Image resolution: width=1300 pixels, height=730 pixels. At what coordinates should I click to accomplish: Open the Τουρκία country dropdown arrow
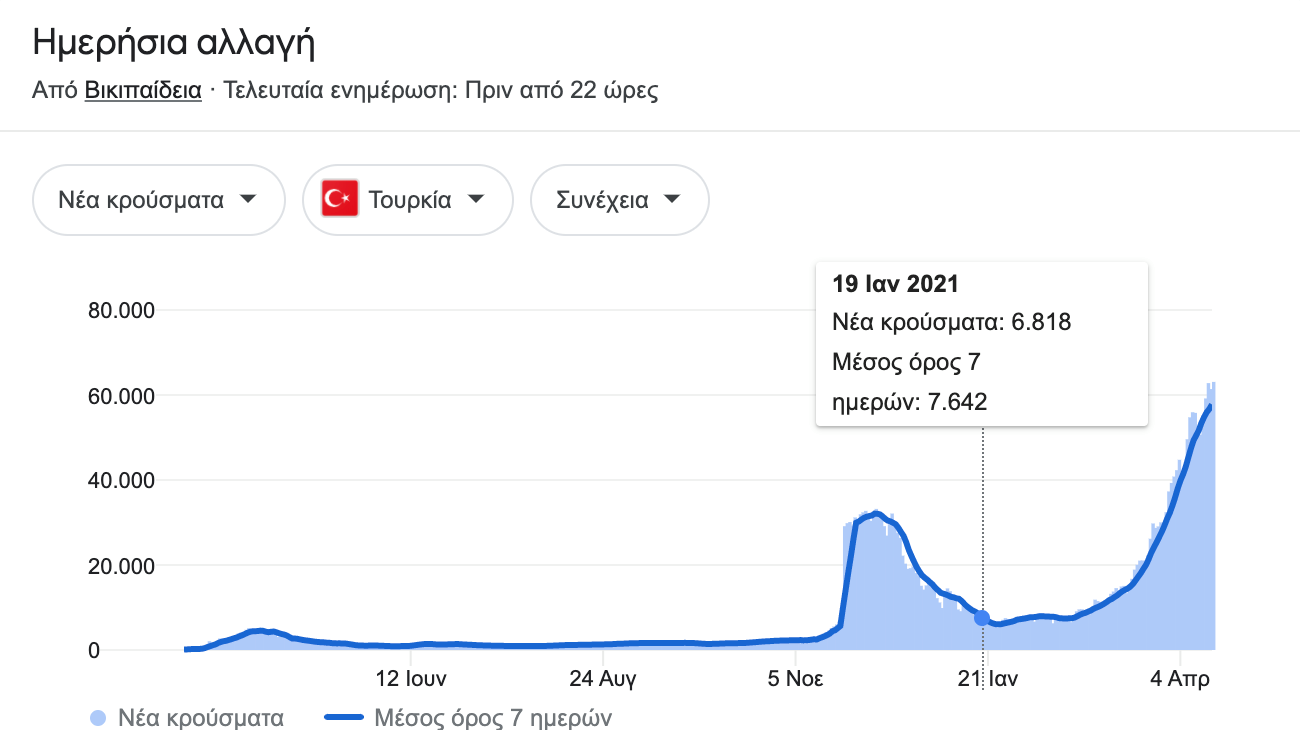[476, 200]
